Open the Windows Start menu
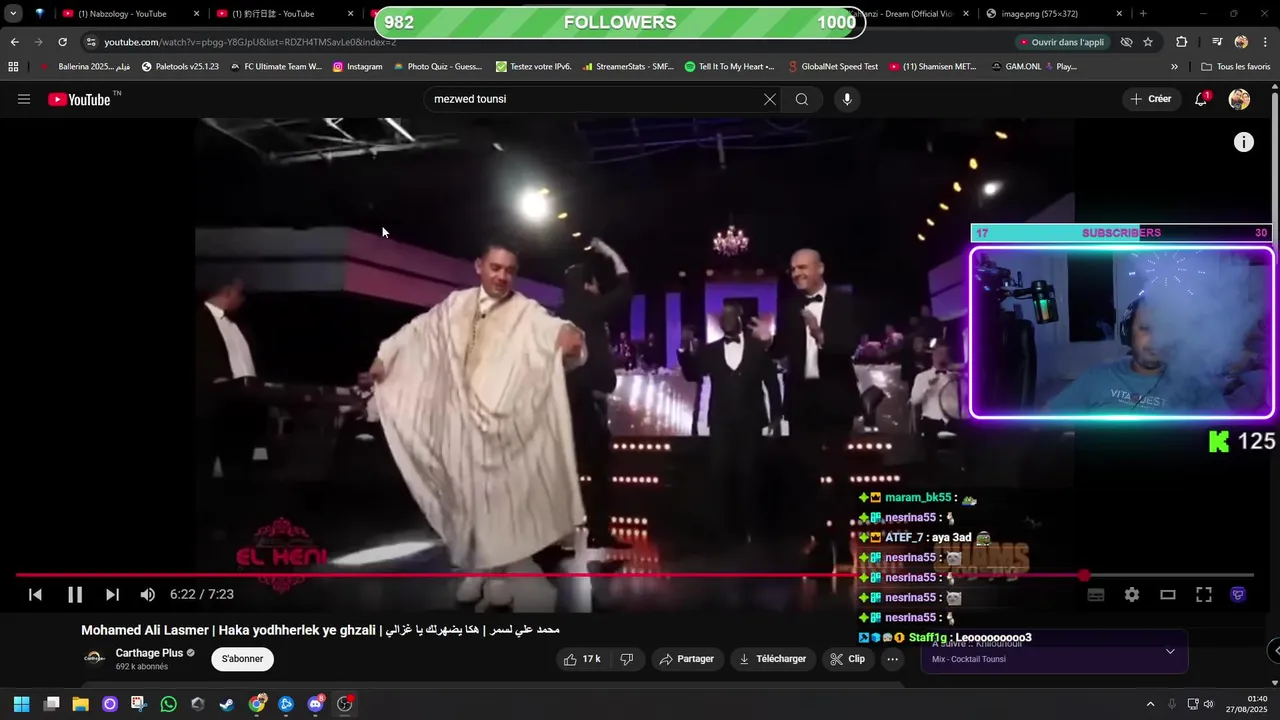 pyautogui.click(x=21, y=704)
